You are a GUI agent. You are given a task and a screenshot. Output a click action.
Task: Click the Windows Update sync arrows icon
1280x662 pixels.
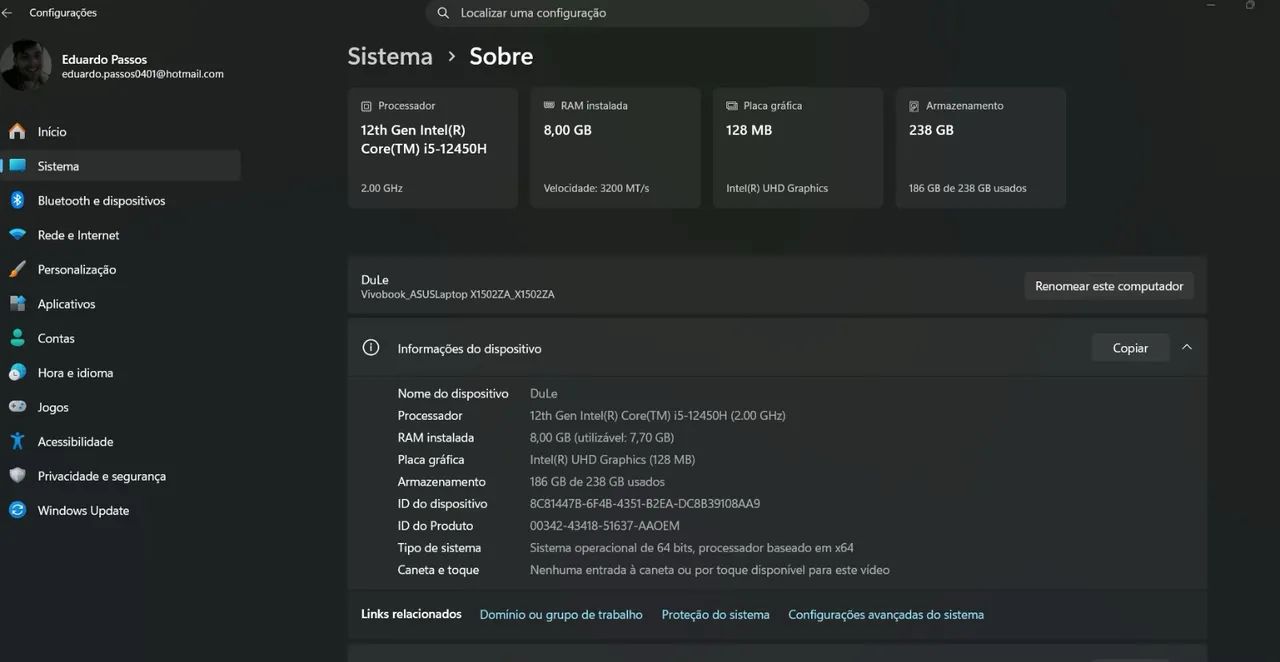pyautogui.click(x=17, y=510)
